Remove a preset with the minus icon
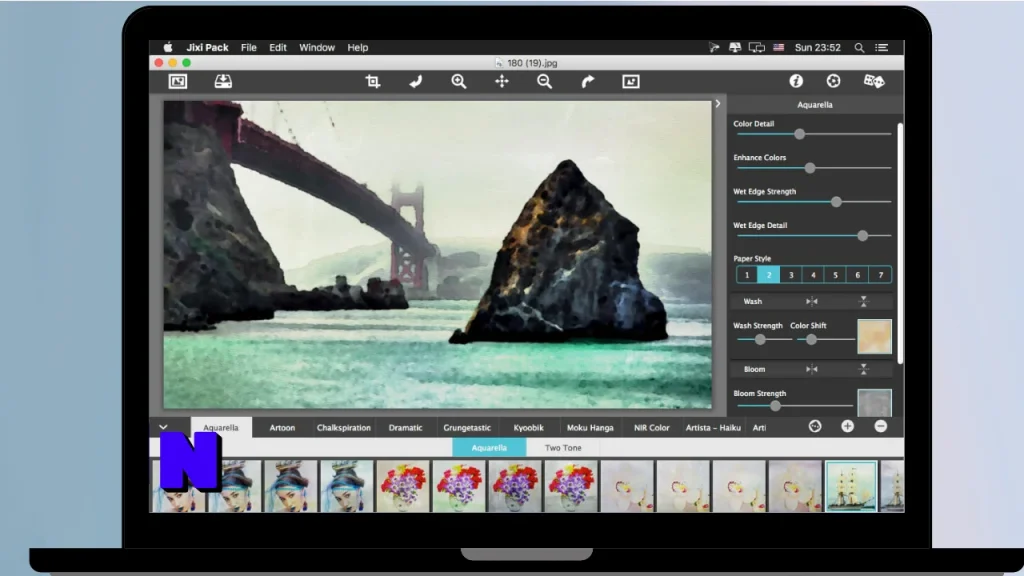Screen dimensions: 1024x576 (x=880, y=426)
